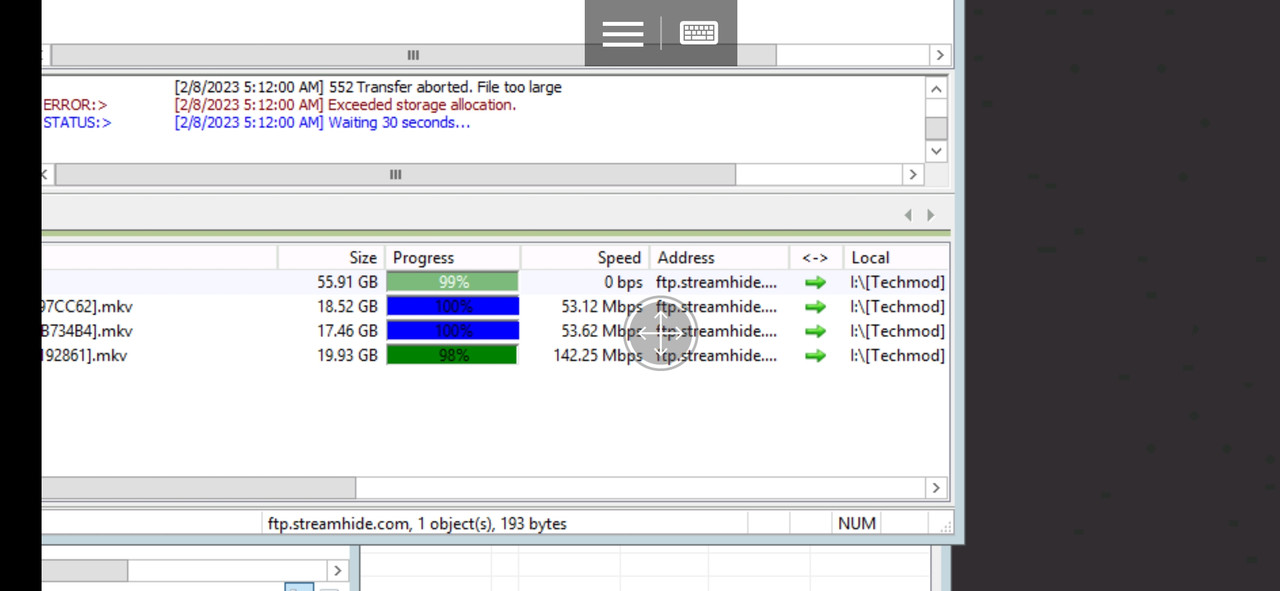This screenshot has width=1280, height=591.
Task: Click green arrow on the 92861].mkv row
Action: (x=815, y=355)
